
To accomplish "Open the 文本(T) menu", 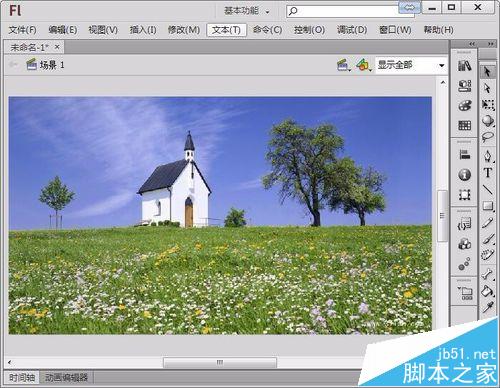I will (x=226, y=30).
